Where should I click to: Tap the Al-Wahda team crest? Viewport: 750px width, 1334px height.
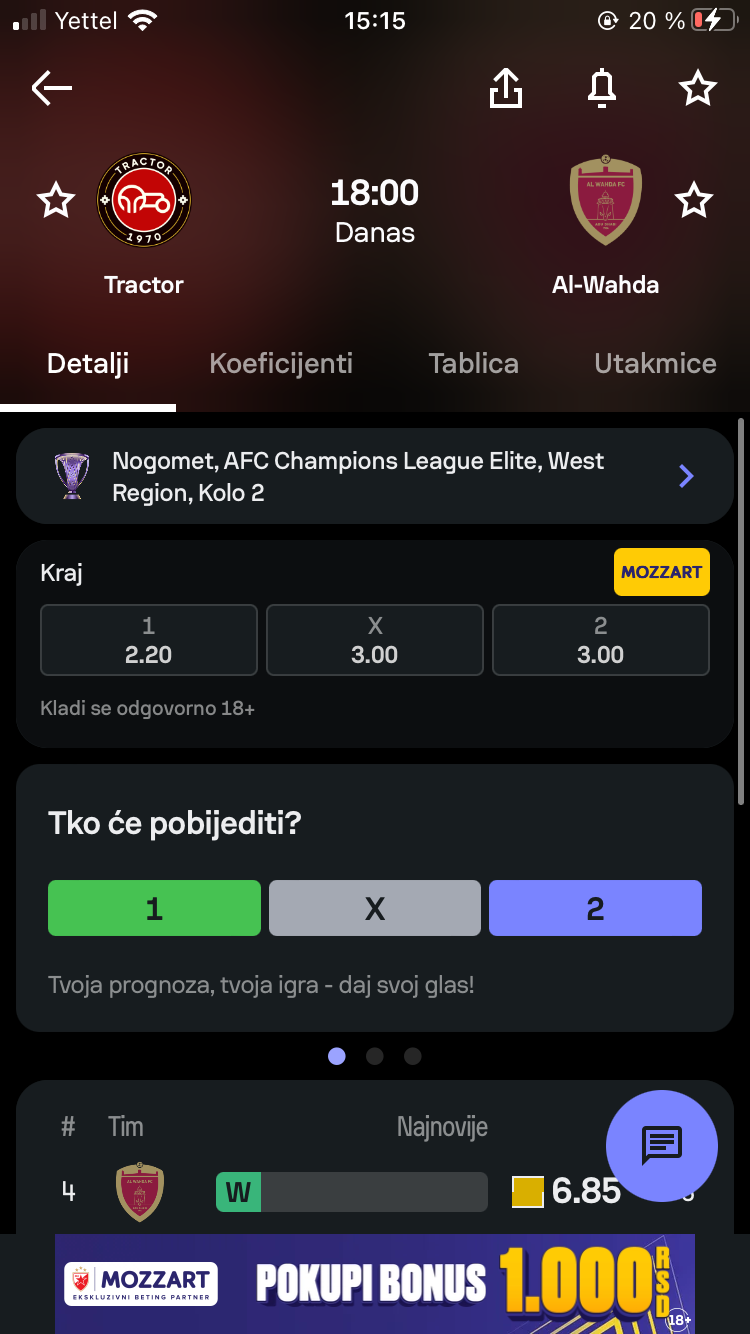coord(605,201)
